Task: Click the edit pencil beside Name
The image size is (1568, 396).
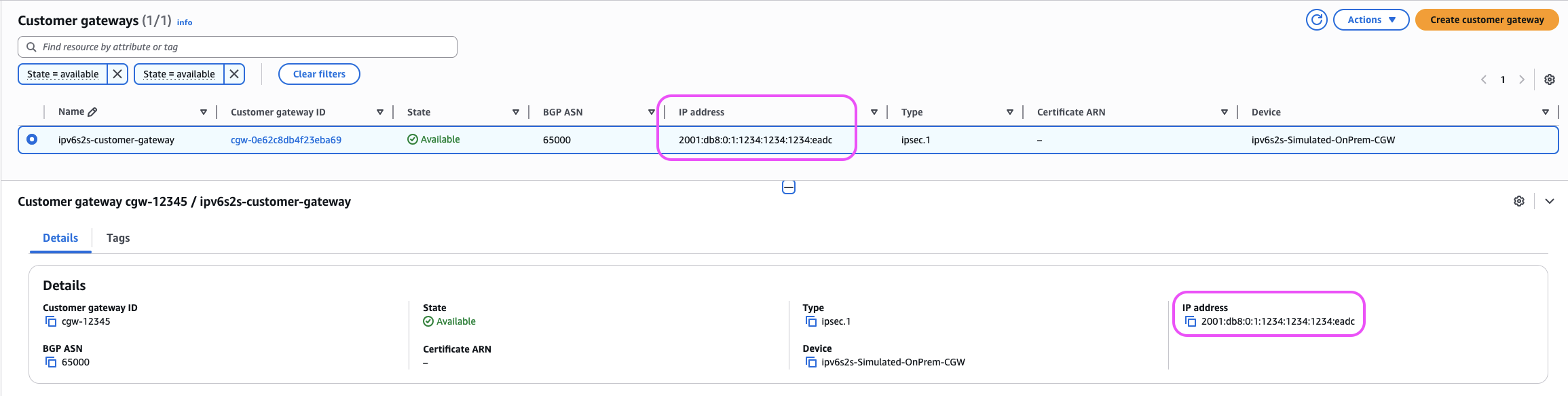Action: coord(93,111)
